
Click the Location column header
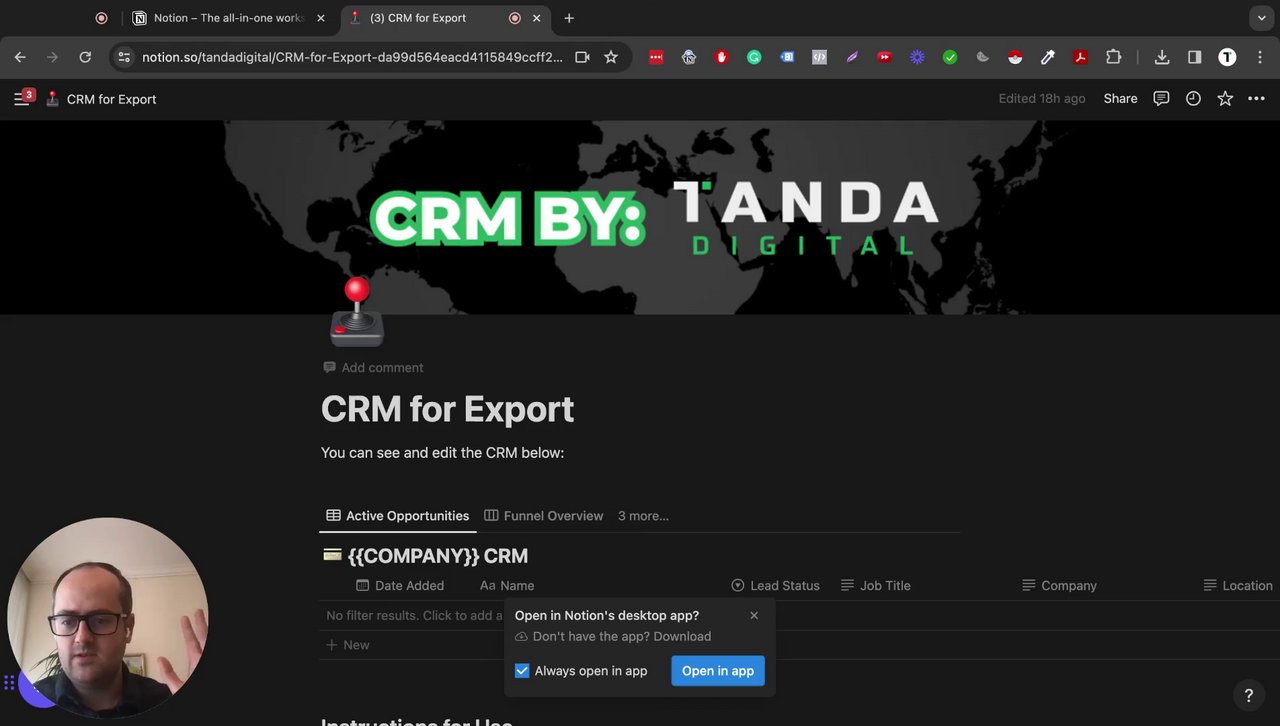point(1238,586)
